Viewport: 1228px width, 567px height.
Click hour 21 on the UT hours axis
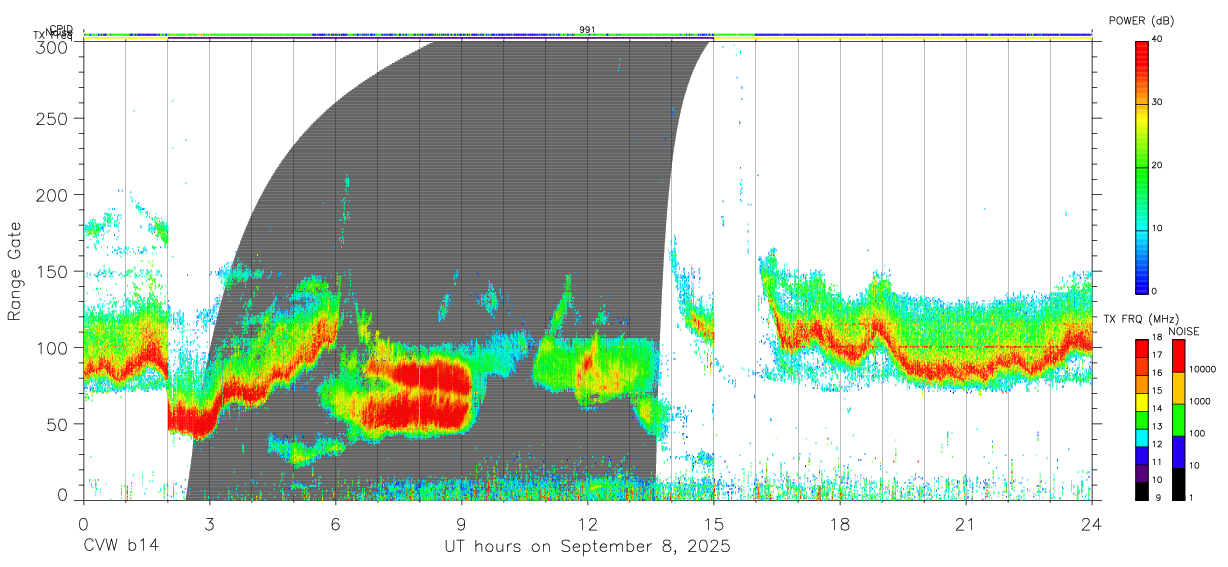pyautogui.click(x=965, y=523)
